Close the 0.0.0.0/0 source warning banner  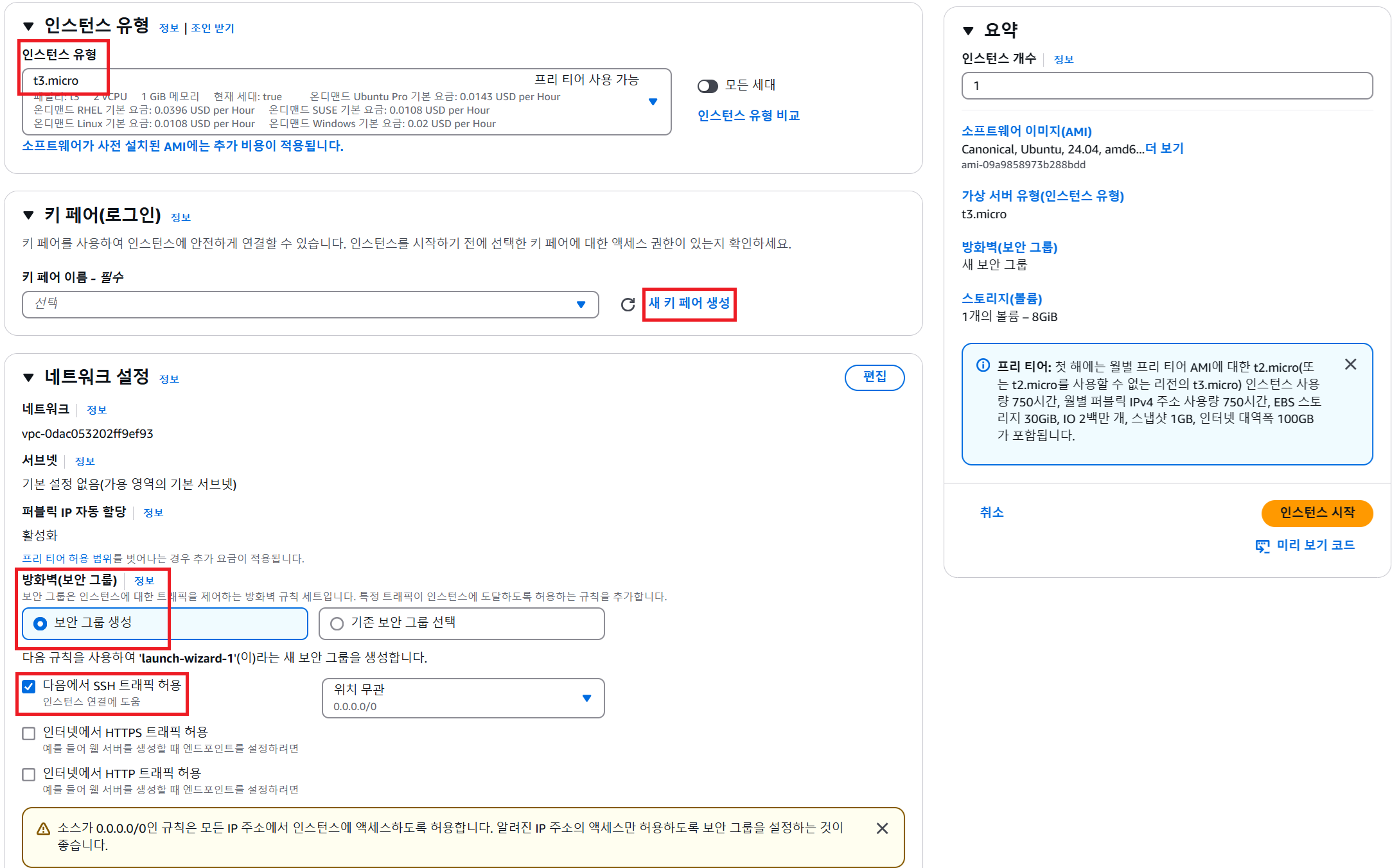point(882,828)
